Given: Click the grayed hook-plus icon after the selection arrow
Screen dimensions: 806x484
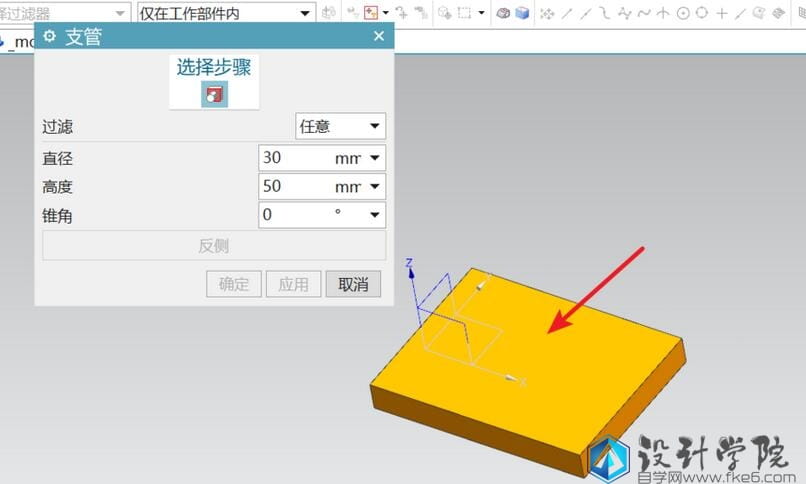Looking at the screenshot, I should coord(402,13).
